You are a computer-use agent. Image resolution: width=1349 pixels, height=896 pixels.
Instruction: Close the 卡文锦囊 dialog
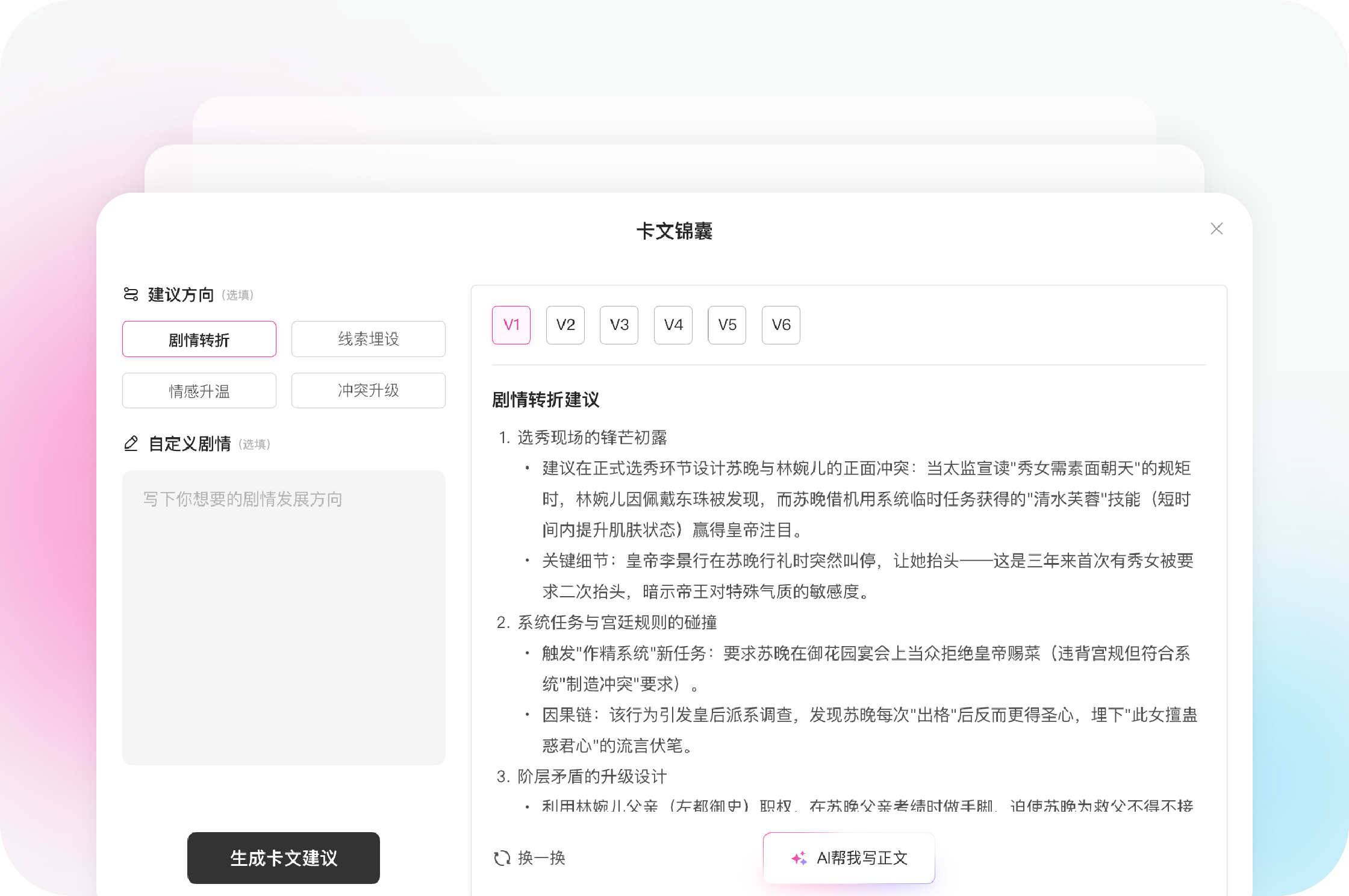[1217, 229]
